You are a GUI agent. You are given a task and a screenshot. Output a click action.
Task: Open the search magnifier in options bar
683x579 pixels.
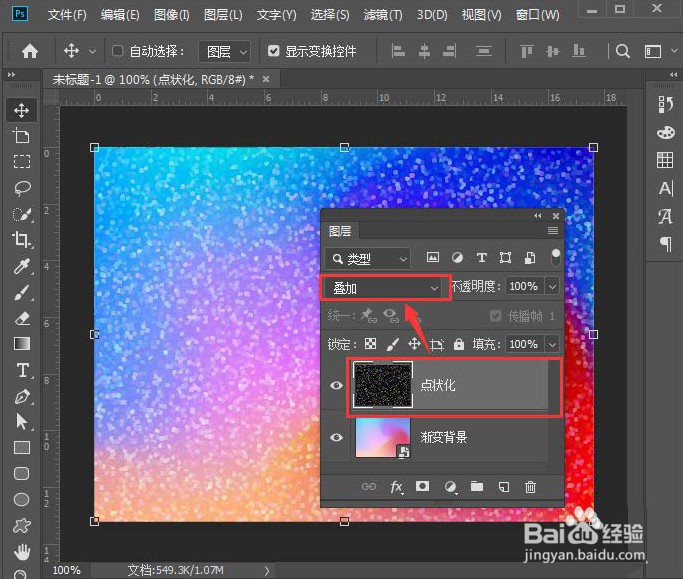pyautogui.click(x=622, y=51)
